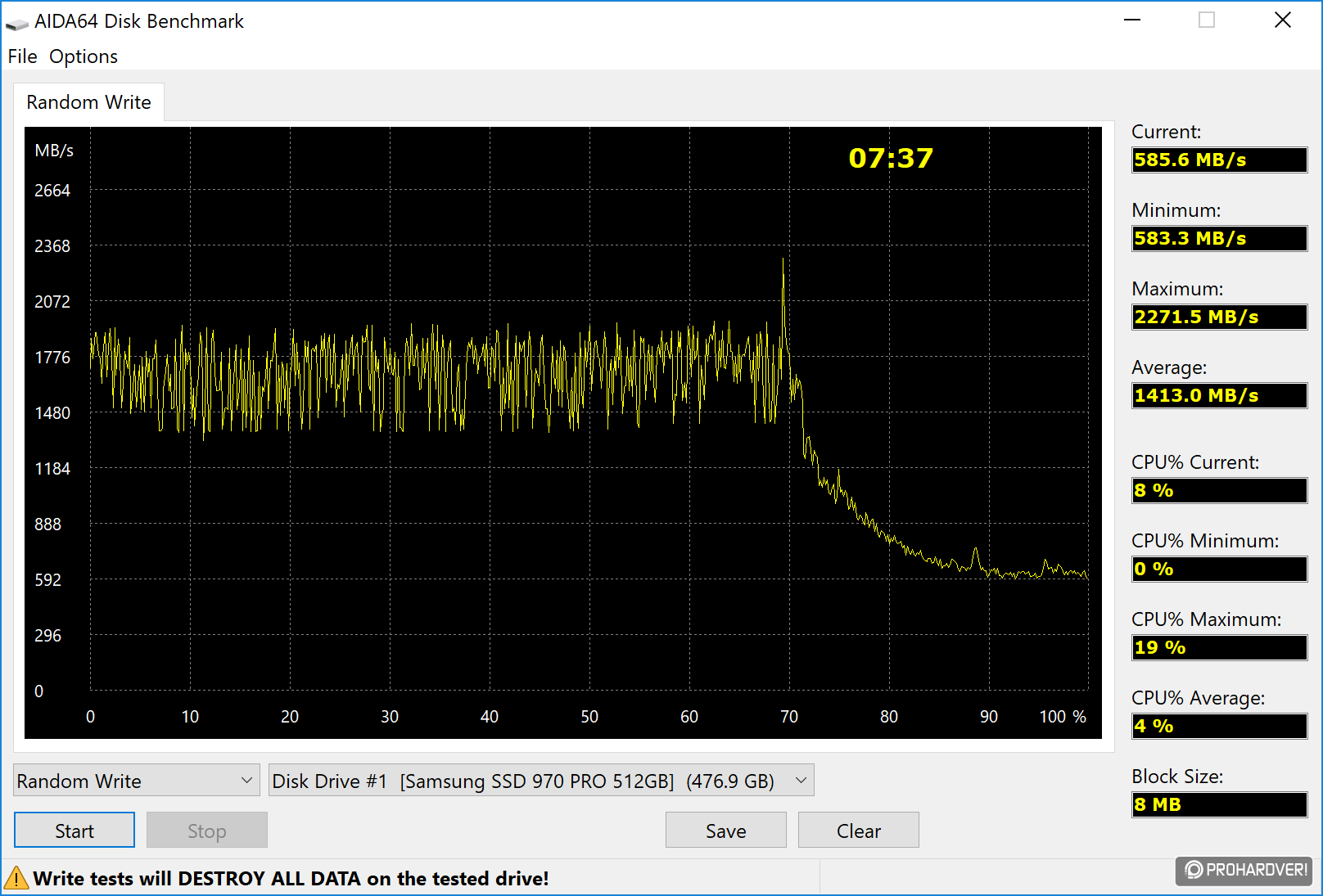Click the CPU% Maximum value 19 %
The image size is (1323, 896).
[1219, 647]
